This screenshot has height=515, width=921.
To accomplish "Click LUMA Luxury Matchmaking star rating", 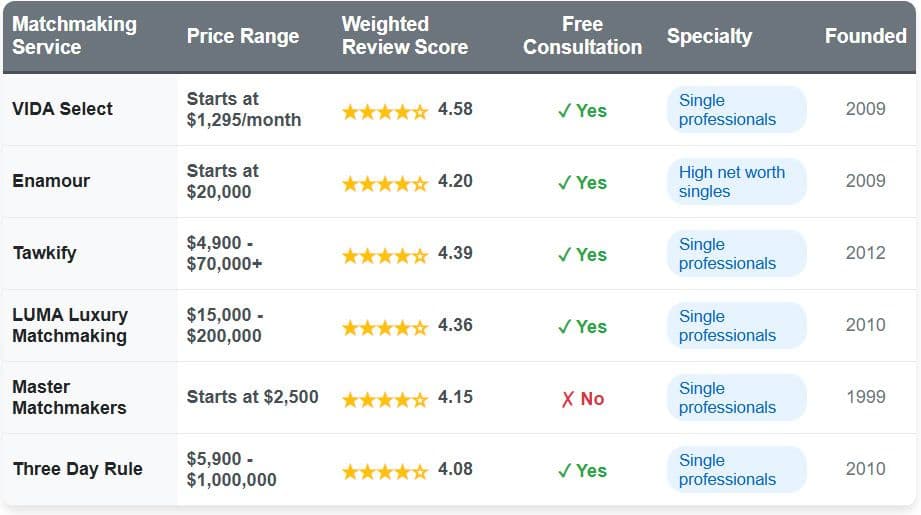I will (x=385, y=327).
